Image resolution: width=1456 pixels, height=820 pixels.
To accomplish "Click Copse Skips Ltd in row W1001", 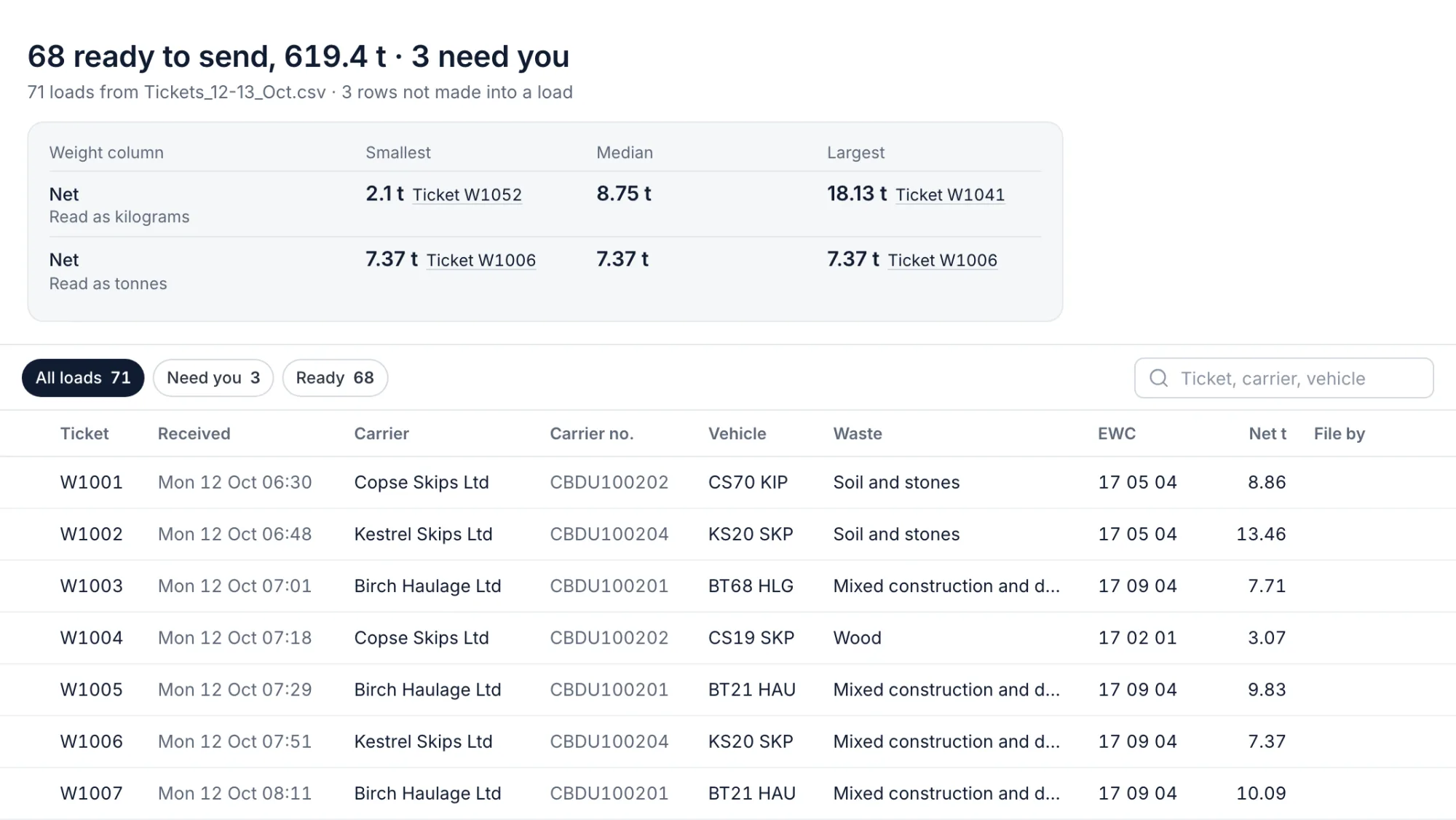I will (x=422, y=482).
